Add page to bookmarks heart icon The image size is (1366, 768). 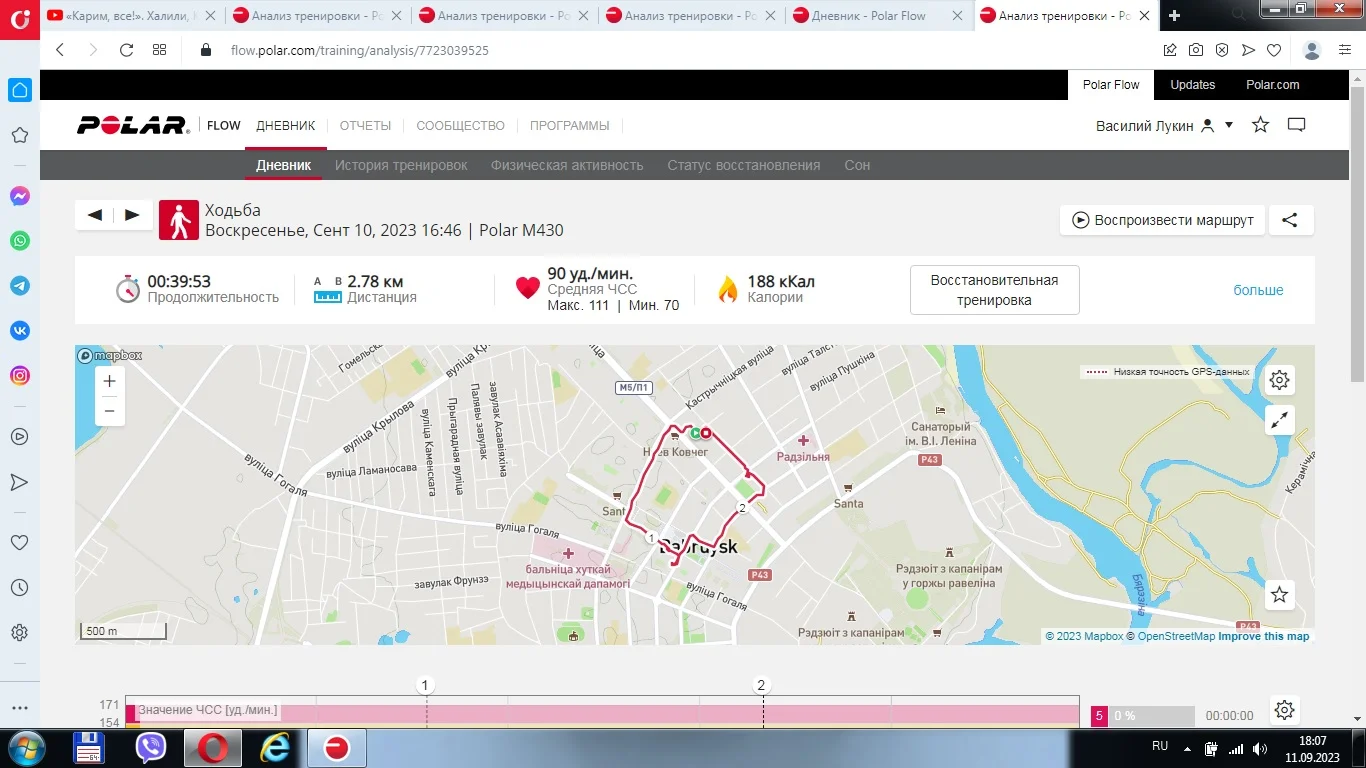point(1274,50)
